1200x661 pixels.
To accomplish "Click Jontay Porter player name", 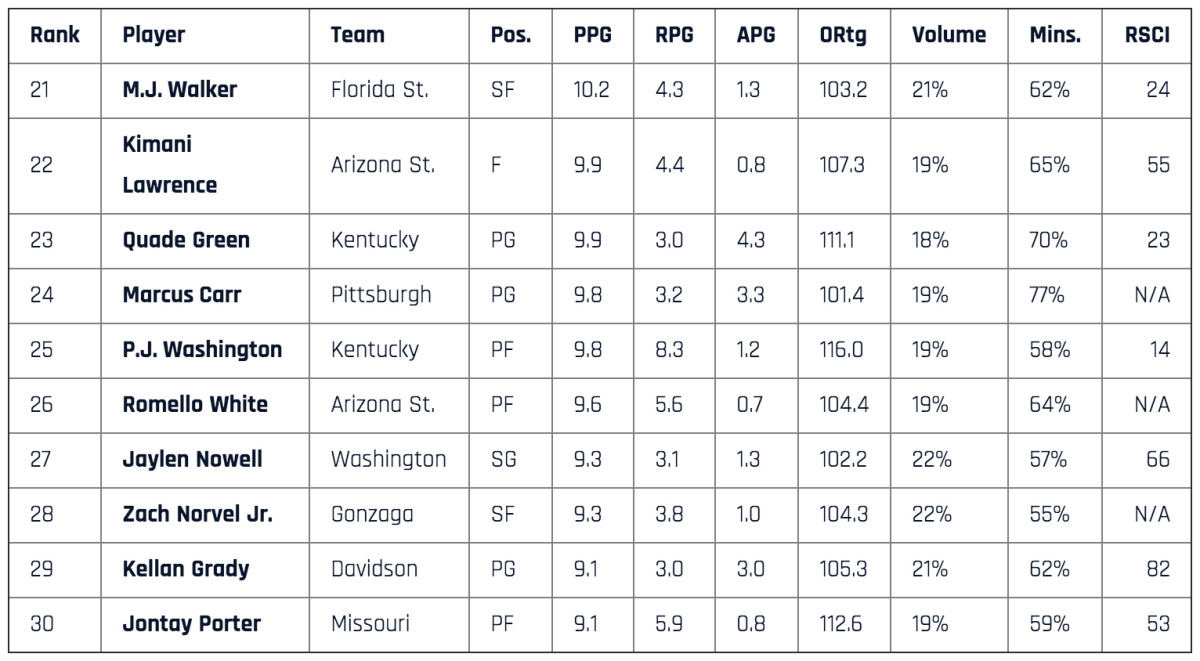I will tap(191, 624).
